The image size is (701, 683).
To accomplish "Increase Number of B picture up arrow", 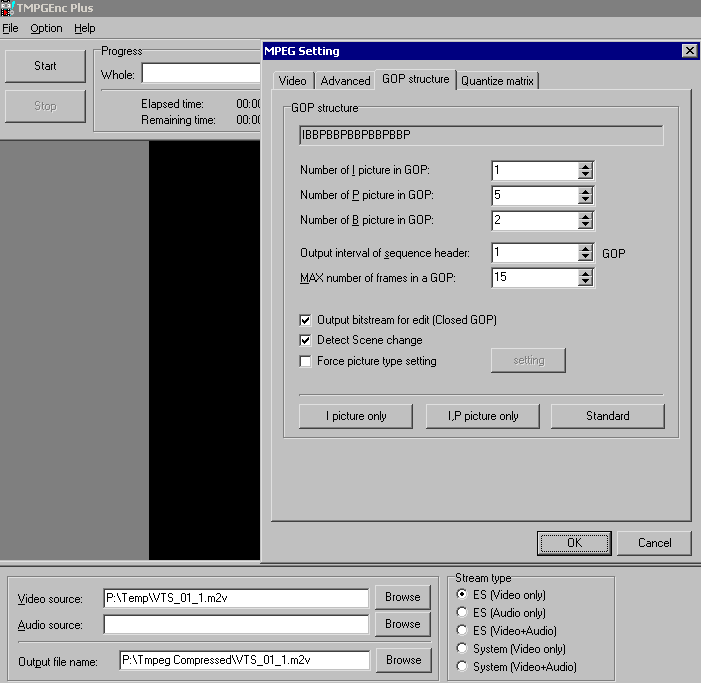I will (585, 216).
